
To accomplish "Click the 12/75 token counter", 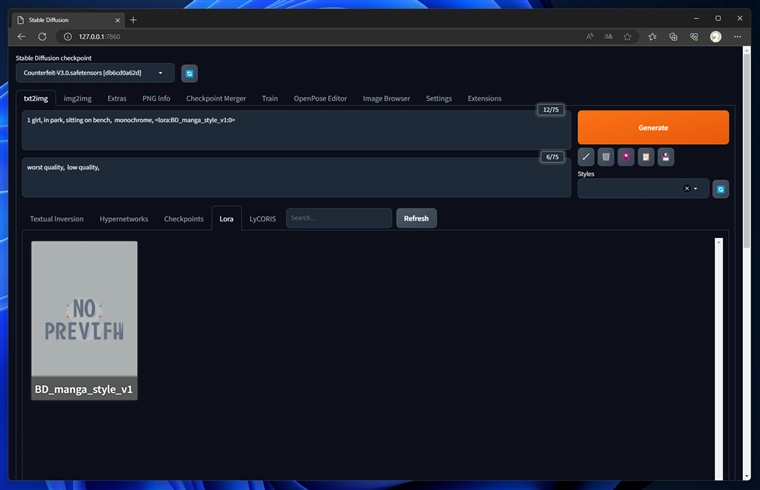I will [551, 110].
